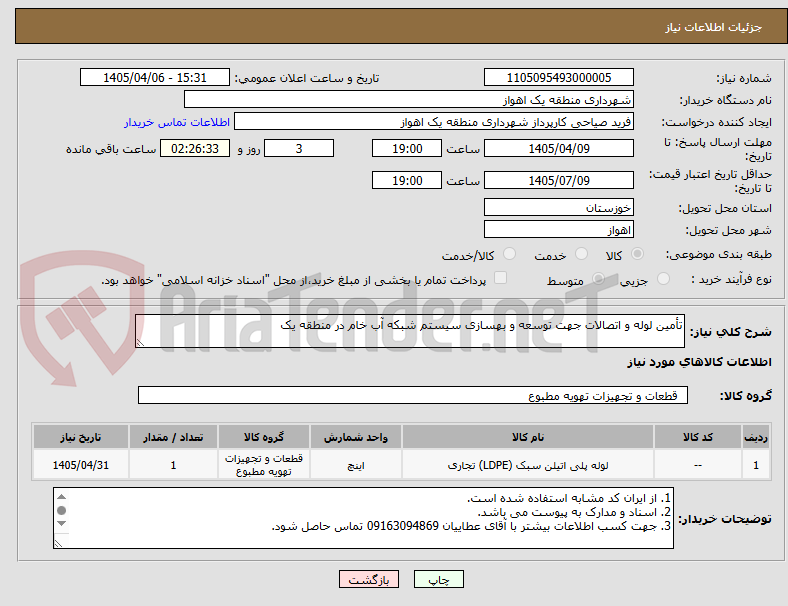Click the response deadline date 1405/04/09

[x=558, y=148]
